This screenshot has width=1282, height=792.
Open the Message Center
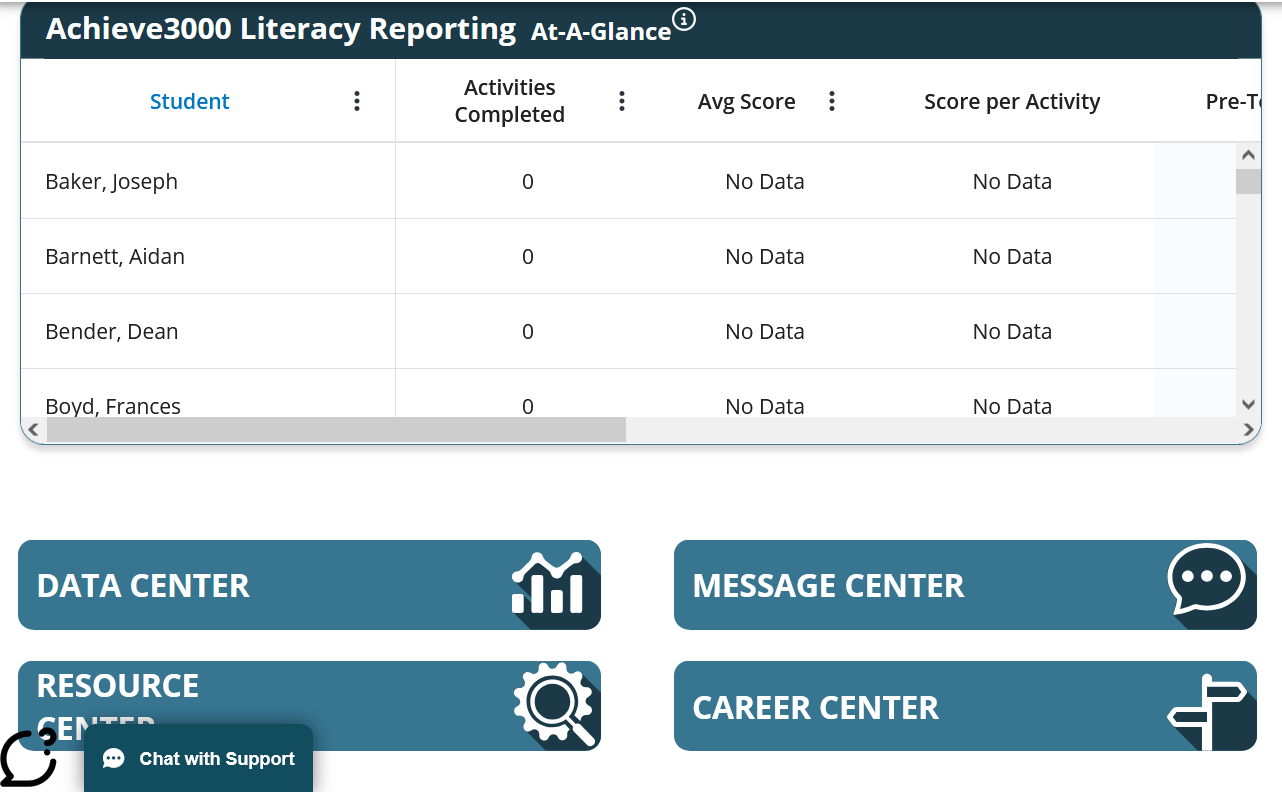(828, 586)
